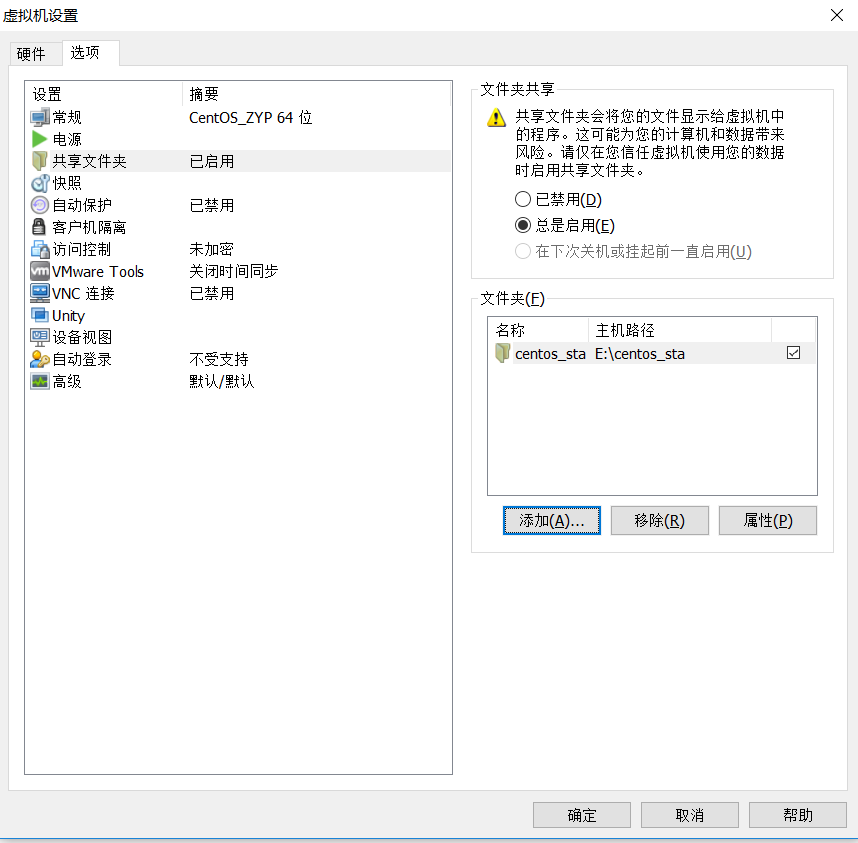The width and height of the screenshot is (858, 843).
Task: Click the AutoProtect (自动保护) clock icon
Action: (x=39, y=205)
